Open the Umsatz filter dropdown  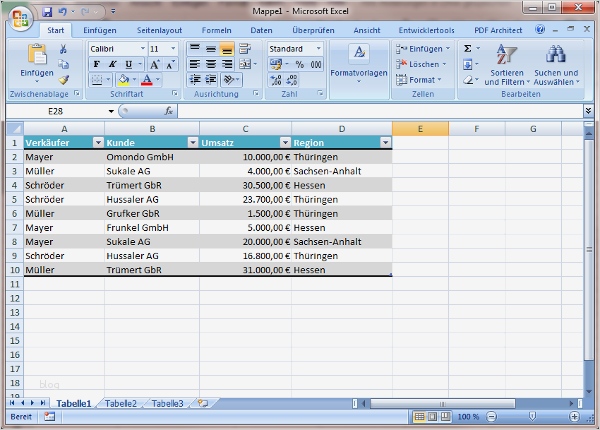[285, 143]
